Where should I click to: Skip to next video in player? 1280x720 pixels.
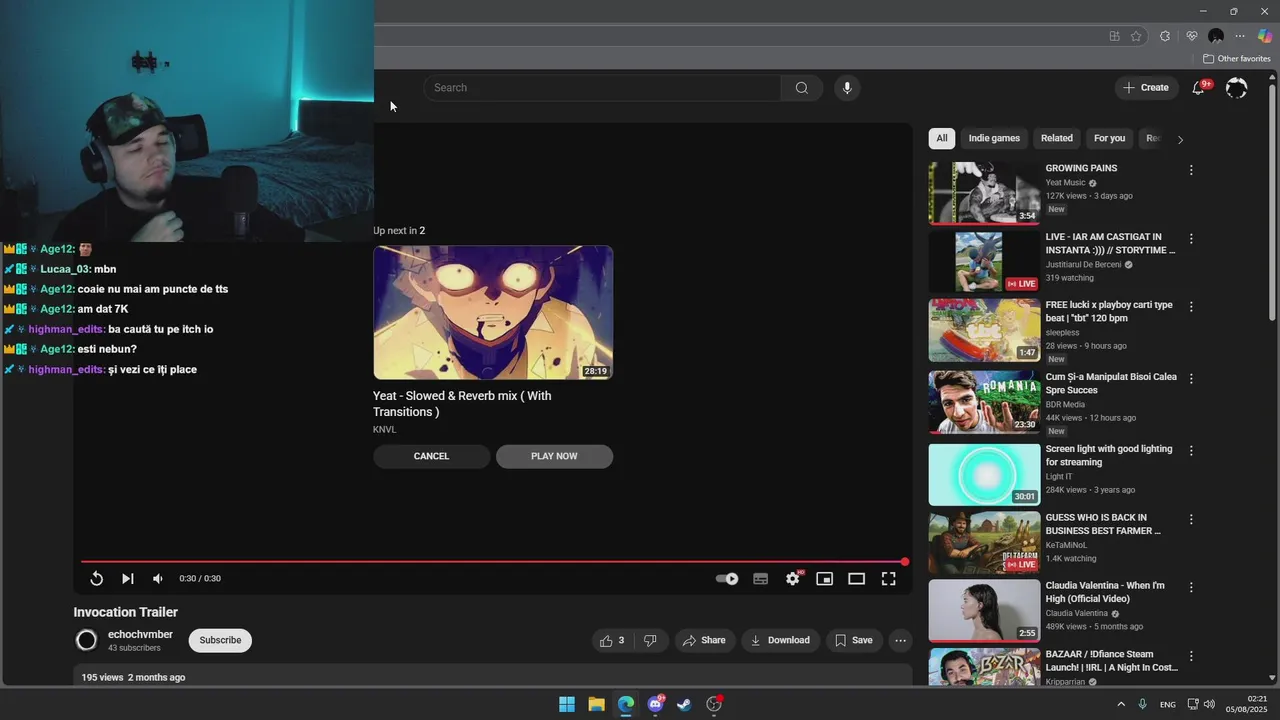(127, 579)
